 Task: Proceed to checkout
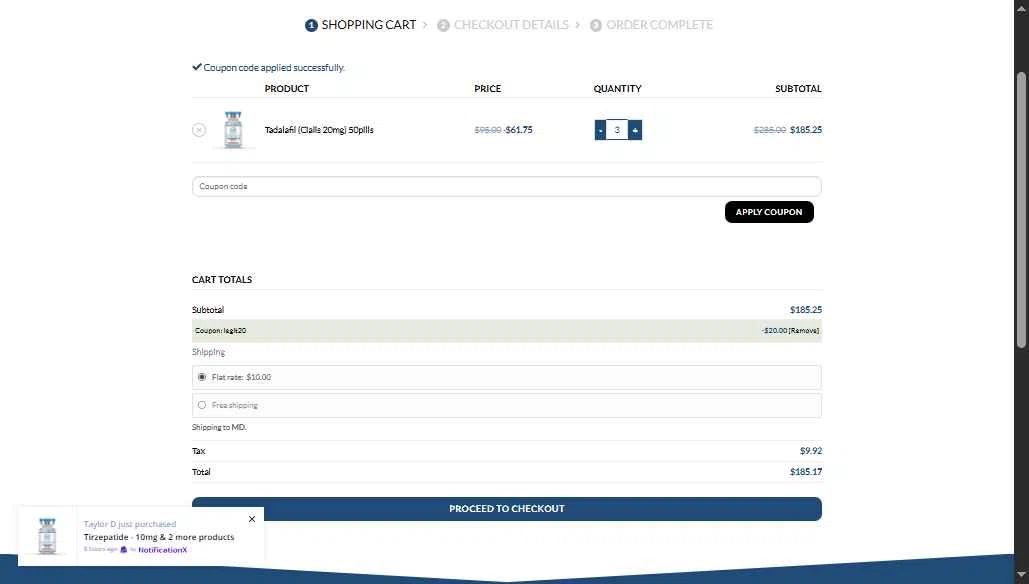507,509
